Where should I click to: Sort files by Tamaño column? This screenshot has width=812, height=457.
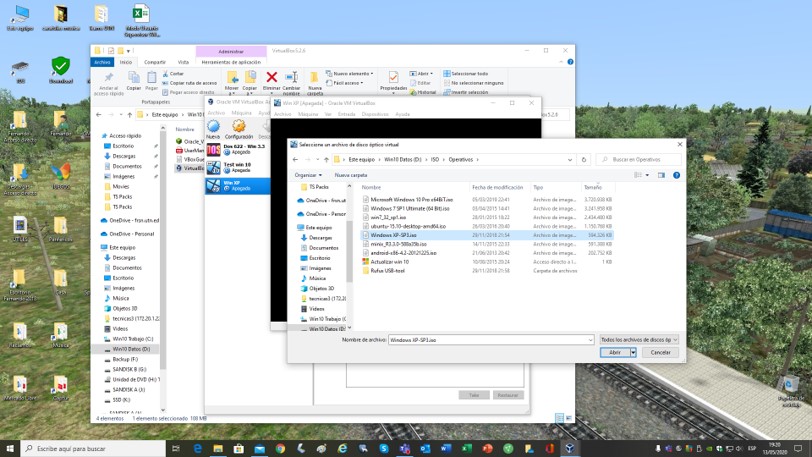click(x=593, y=188)
